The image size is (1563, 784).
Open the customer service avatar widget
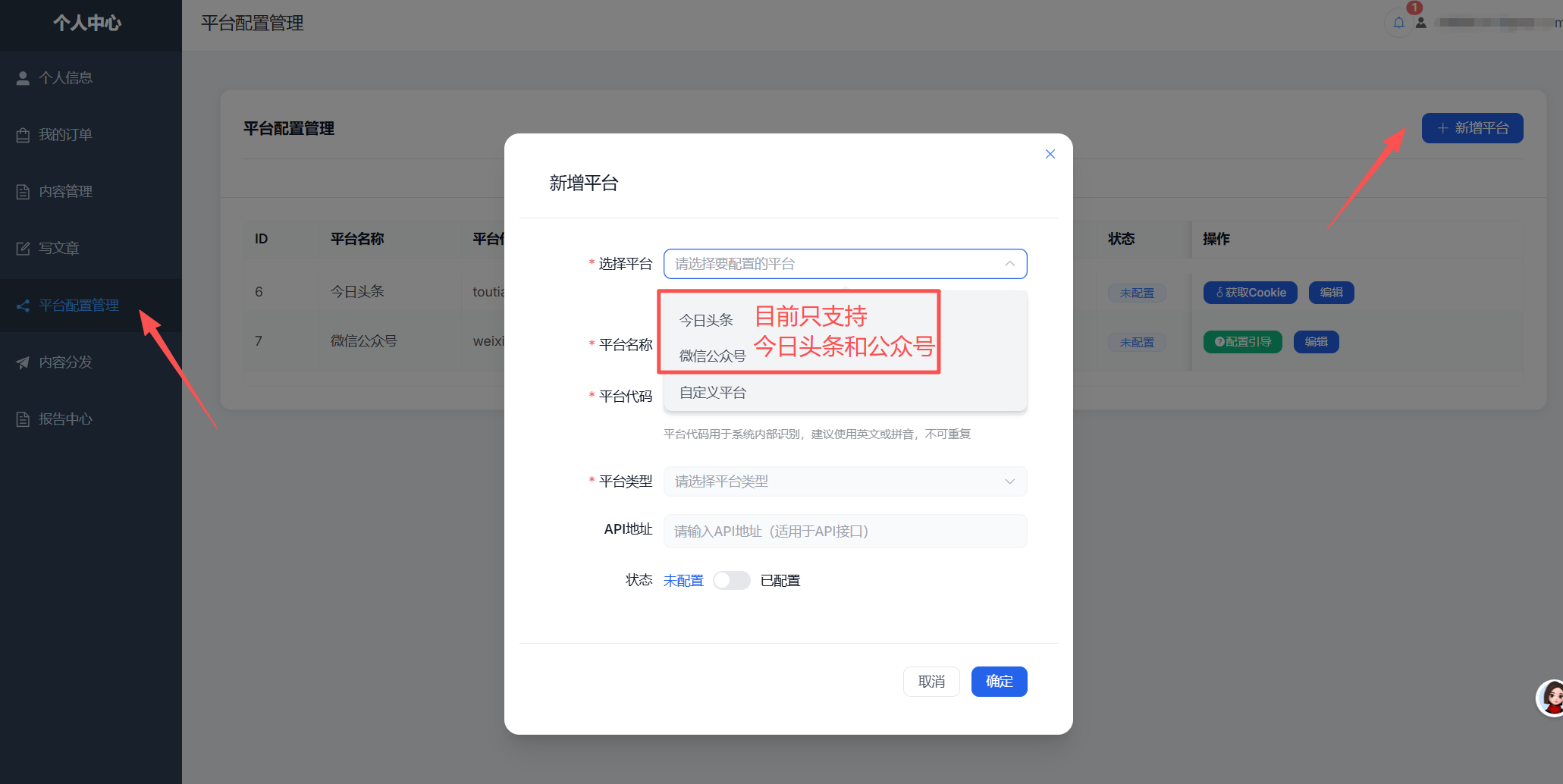click(1551, 698)
